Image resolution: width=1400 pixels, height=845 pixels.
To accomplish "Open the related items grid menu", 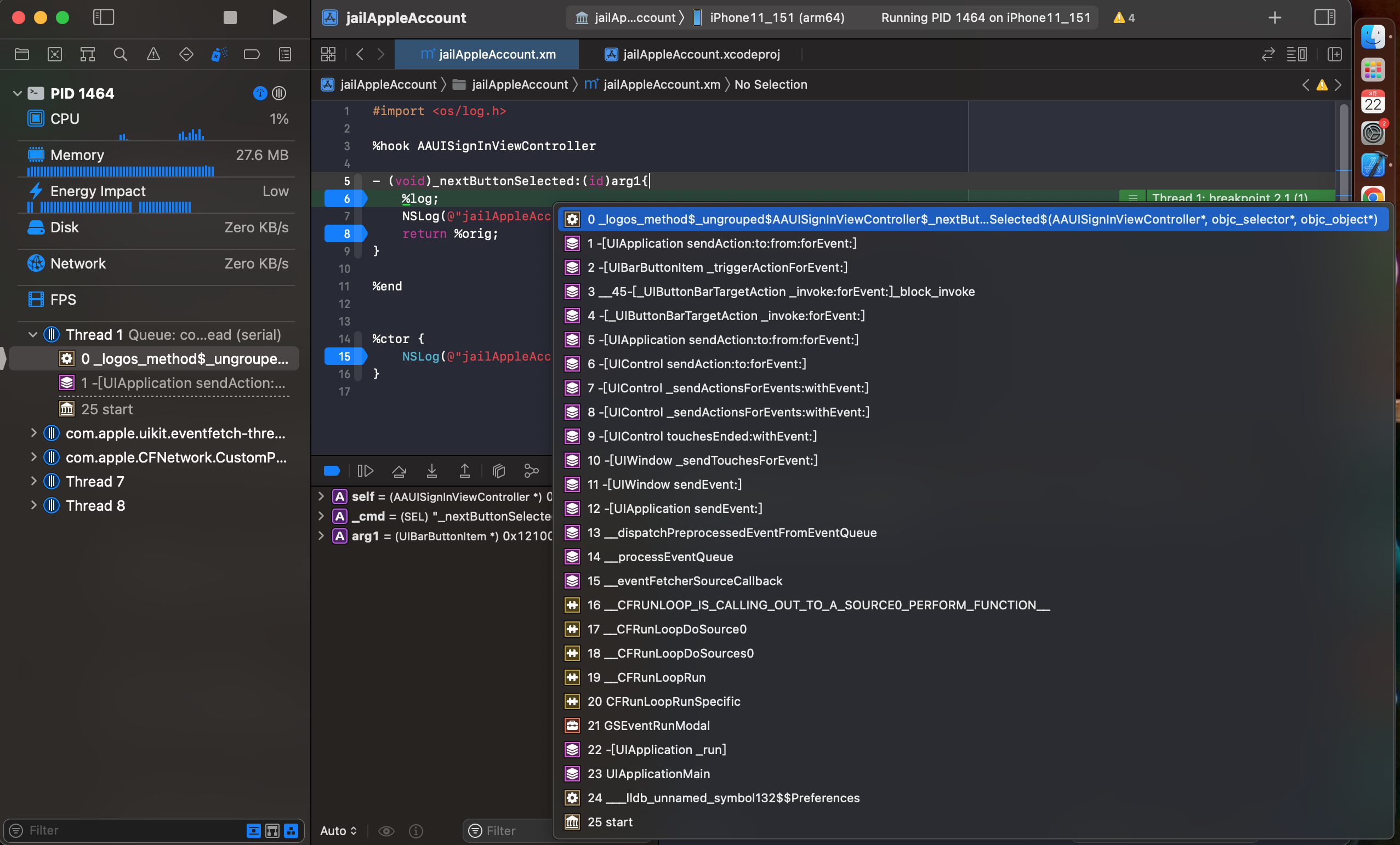I will (x=328, y=54).
